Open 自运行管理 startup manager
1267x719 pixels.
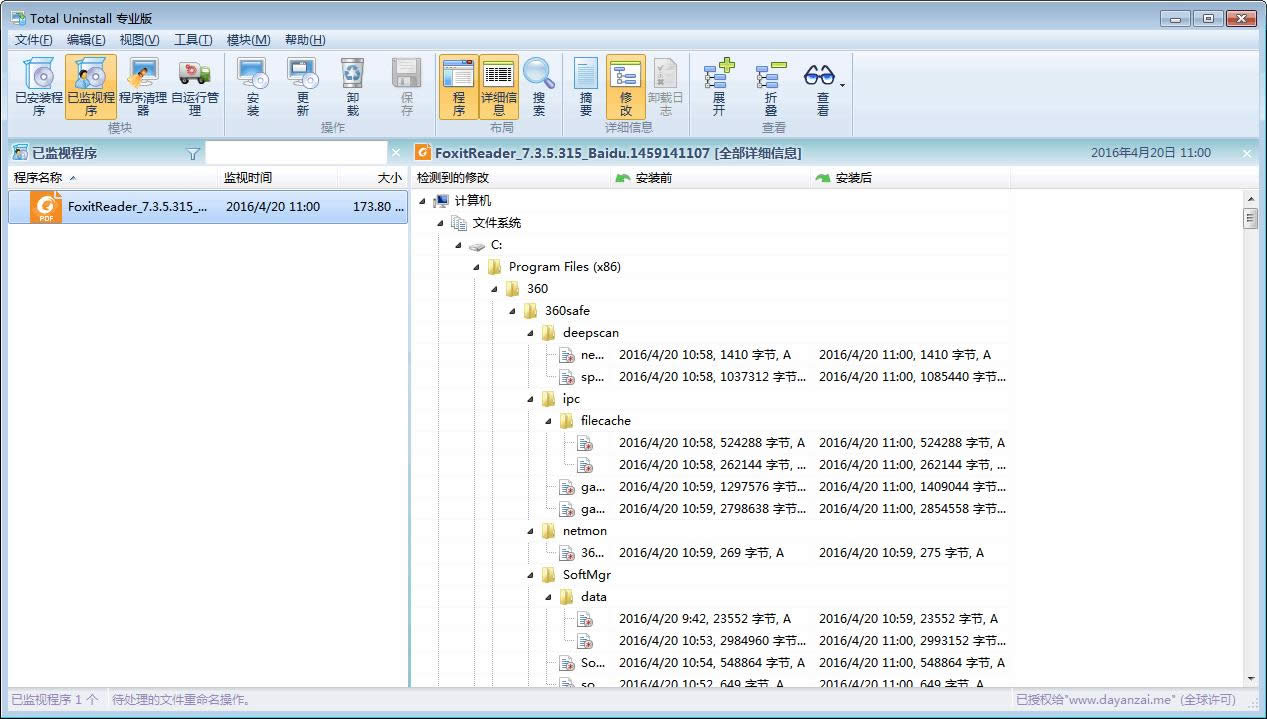(x=195, y=85)
